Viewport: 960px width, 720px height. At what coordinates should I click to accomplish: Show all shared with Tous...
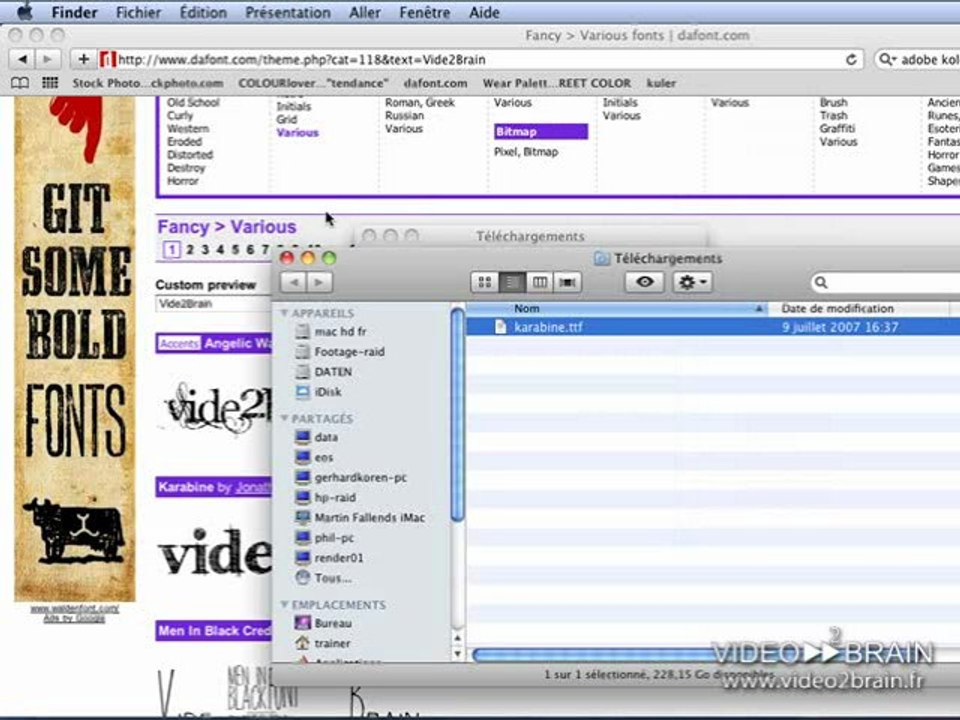coord(332,578)
